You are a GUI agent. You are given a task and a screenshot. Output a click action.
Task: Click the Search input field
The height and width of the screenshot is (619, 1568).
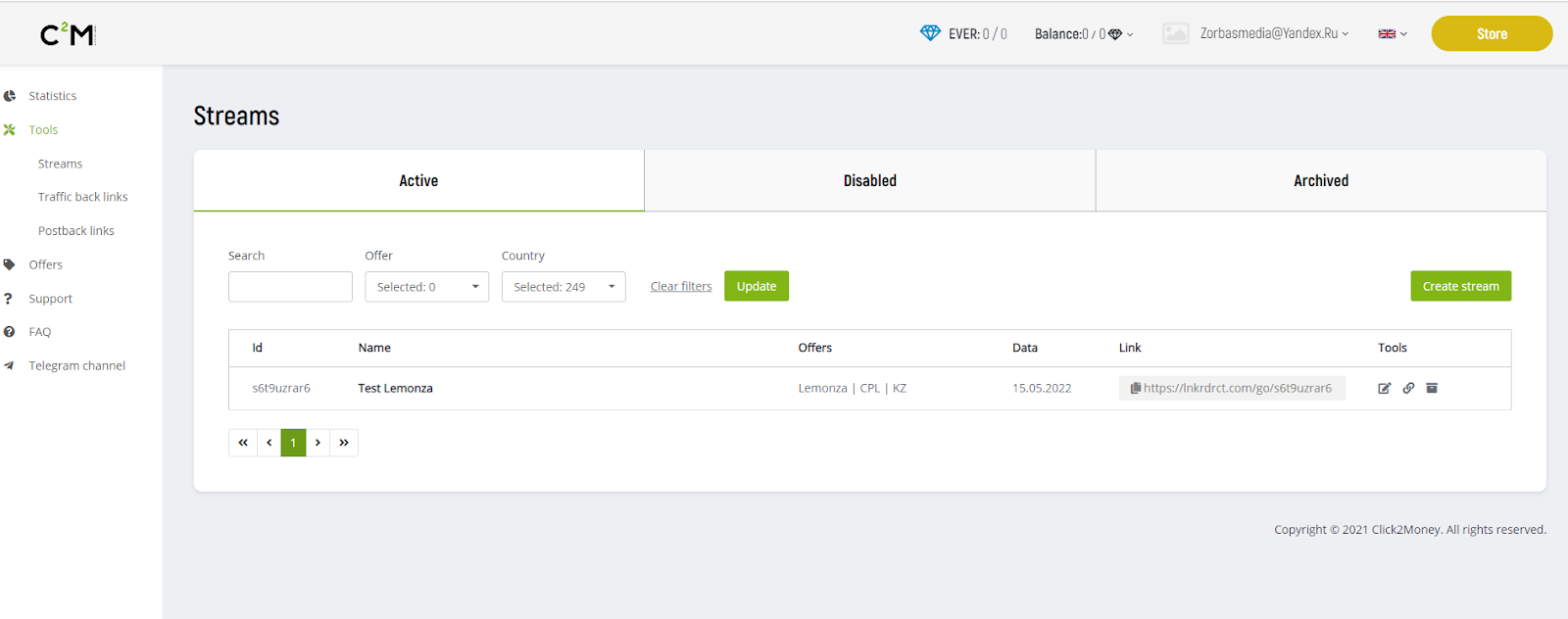click(x=290, y=287)
